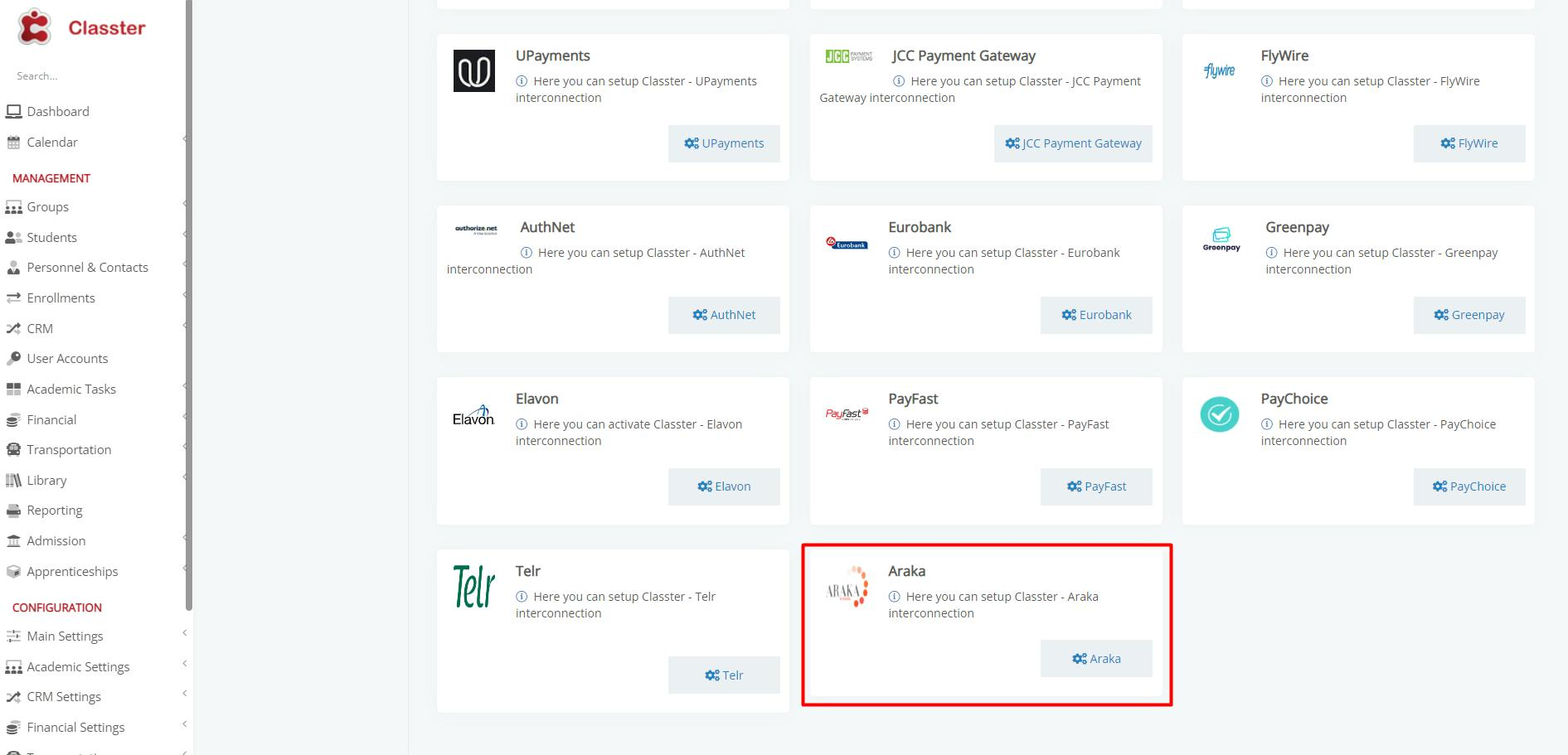This screenshot has width=1568, height=755.
Task: Expand the Calendar menu arrow
Action: (184, 139)
